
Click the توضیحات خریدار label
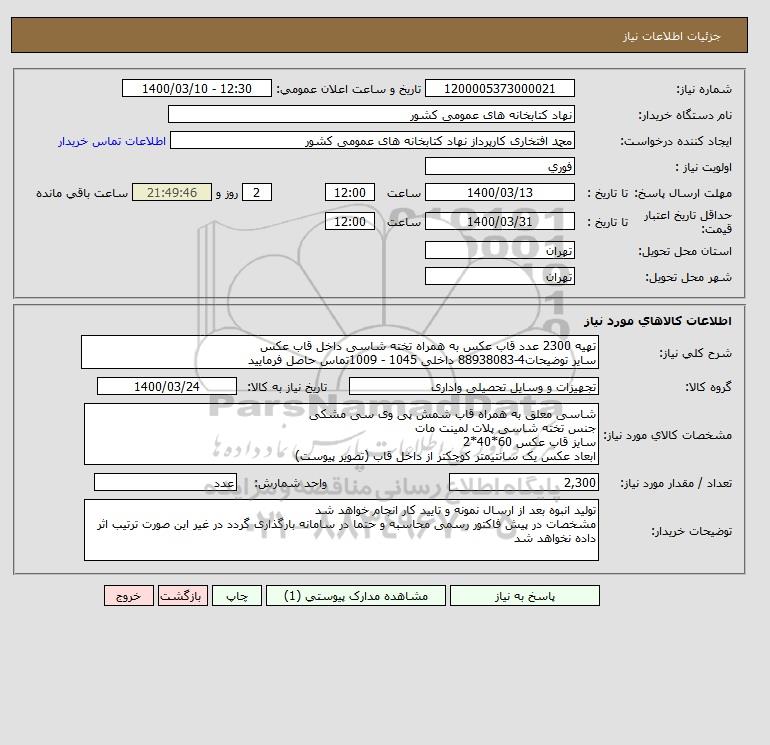coord(691,531)
